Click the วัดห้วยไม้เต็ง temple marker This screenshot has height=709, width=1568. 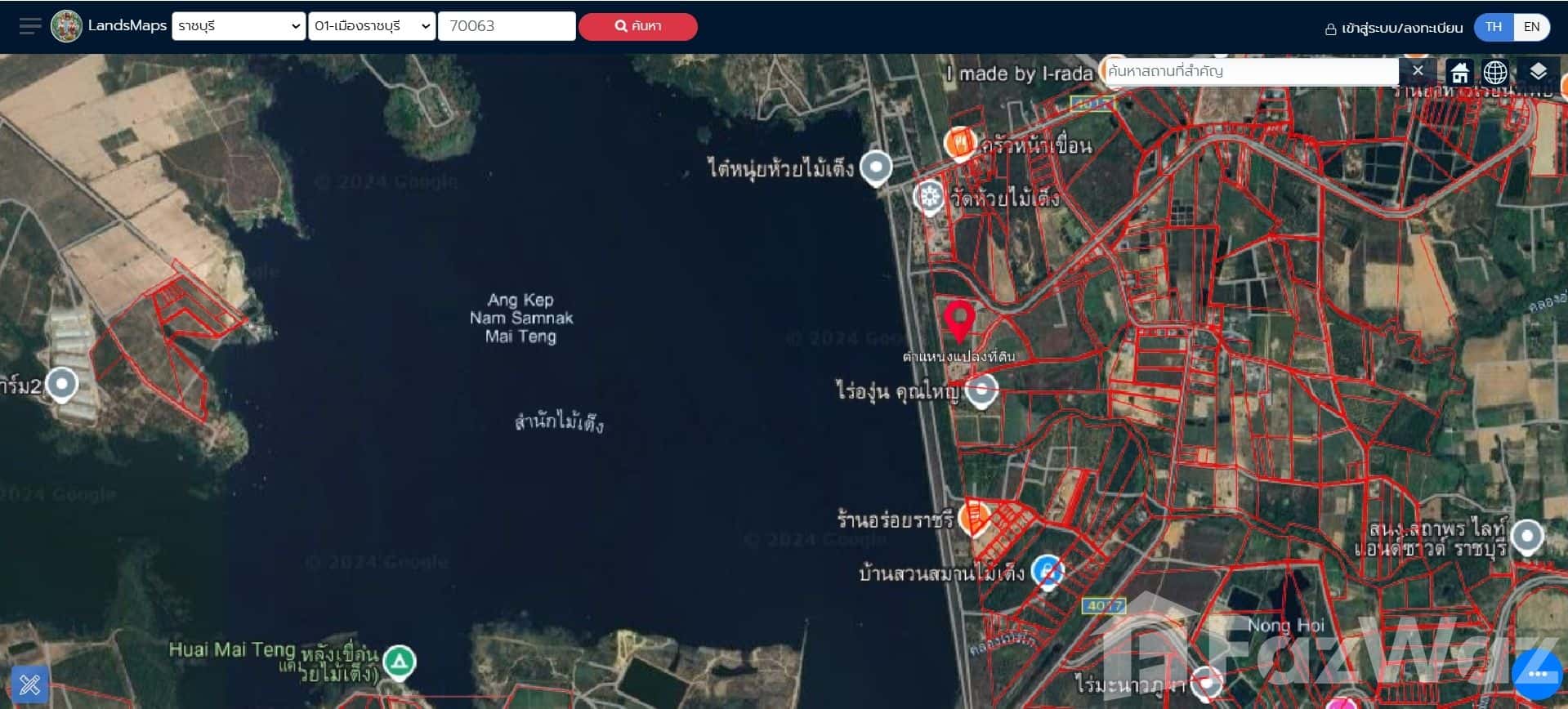pyautogui.click(x=929, y=198)
